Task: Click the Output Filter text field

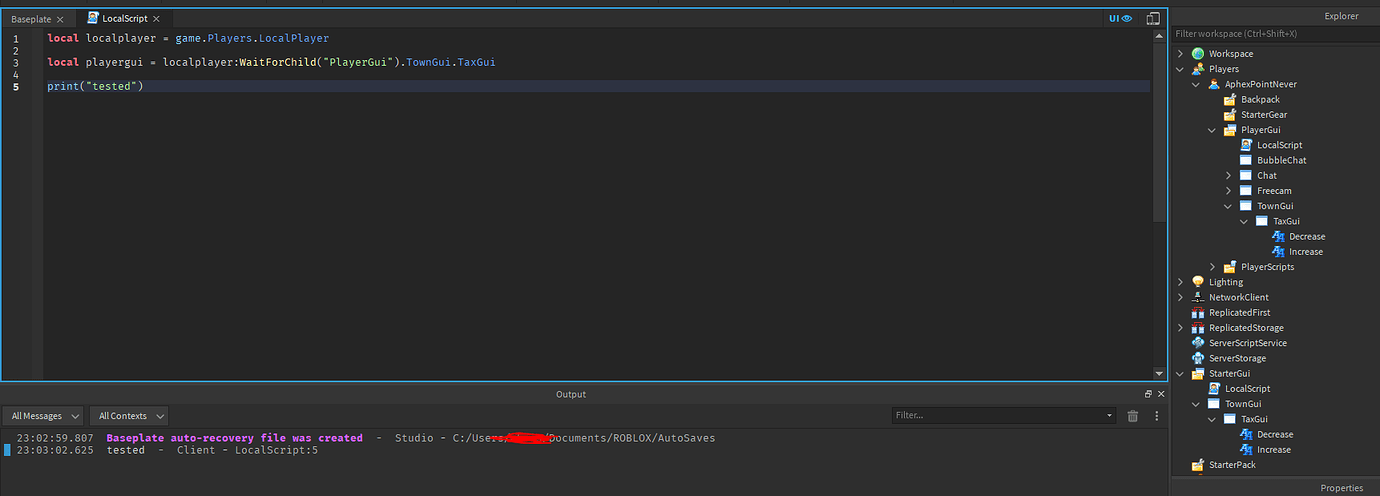Action: 998,416
